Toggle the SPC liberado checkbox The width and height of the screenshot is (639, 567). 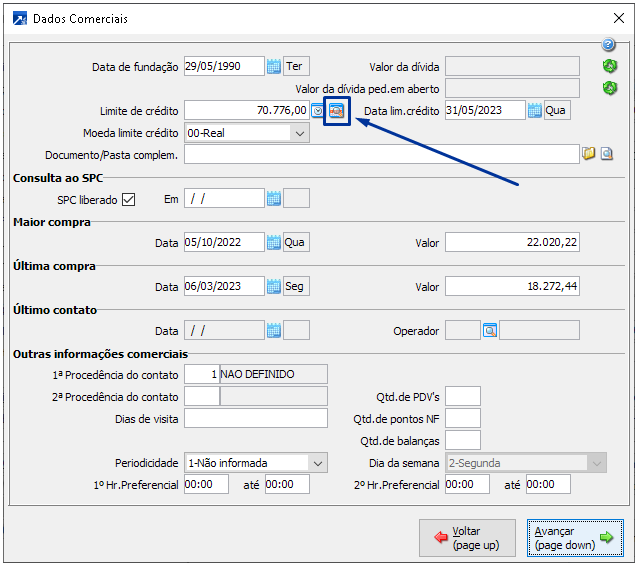128,199
